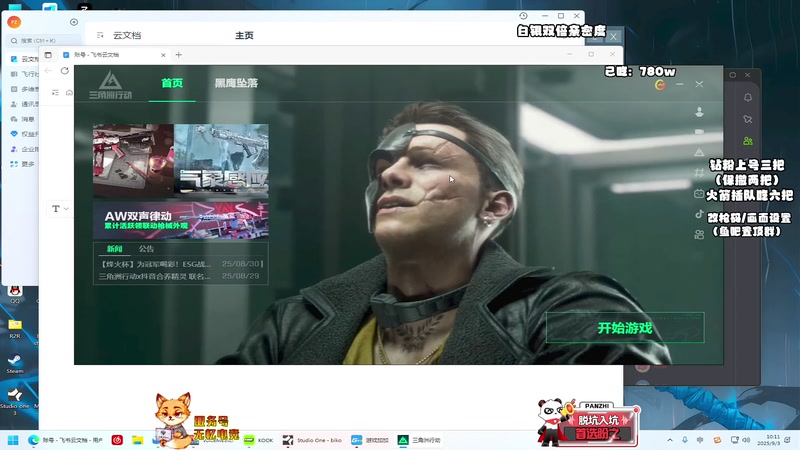The image size is (800, 450).
Task: Open 更多 in Feishu left sidebar
Action: (24, 164)
